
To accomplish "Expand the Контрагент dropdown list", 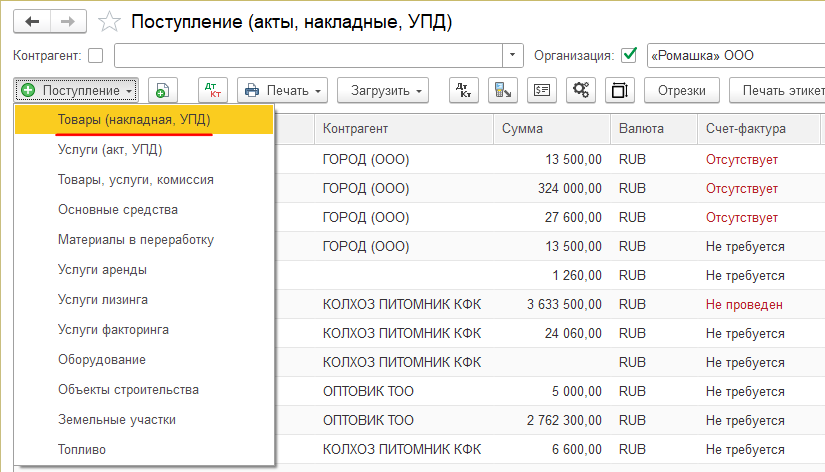I will coord(513,55).
